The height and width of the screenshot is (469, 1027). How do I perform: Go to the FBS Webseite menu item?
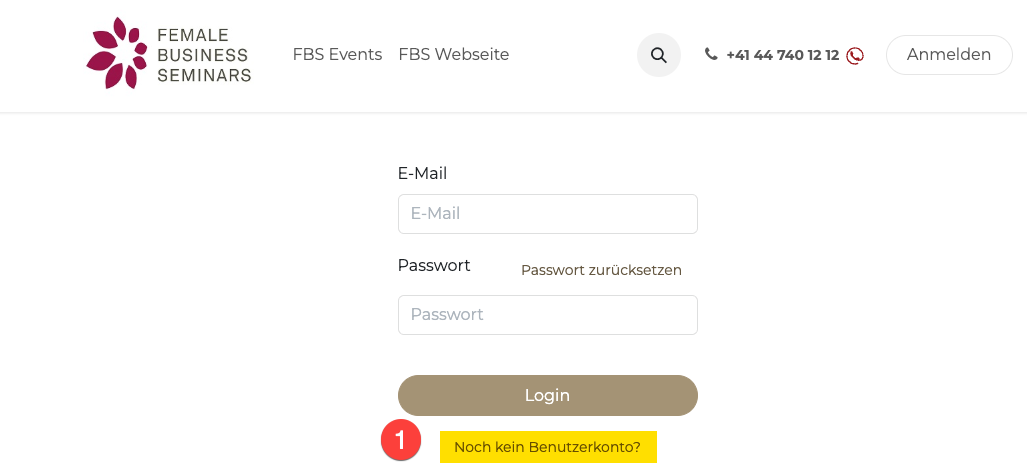[x=454, y=55]
